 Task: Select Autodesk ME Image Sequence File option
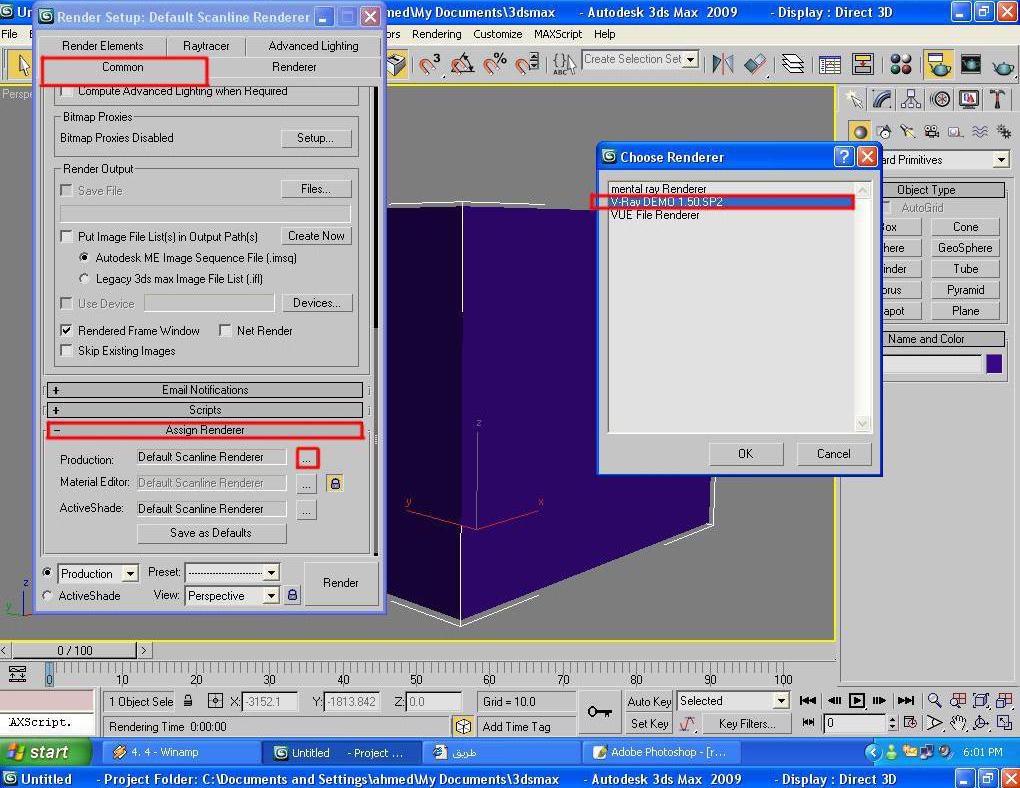click(84, 258)
